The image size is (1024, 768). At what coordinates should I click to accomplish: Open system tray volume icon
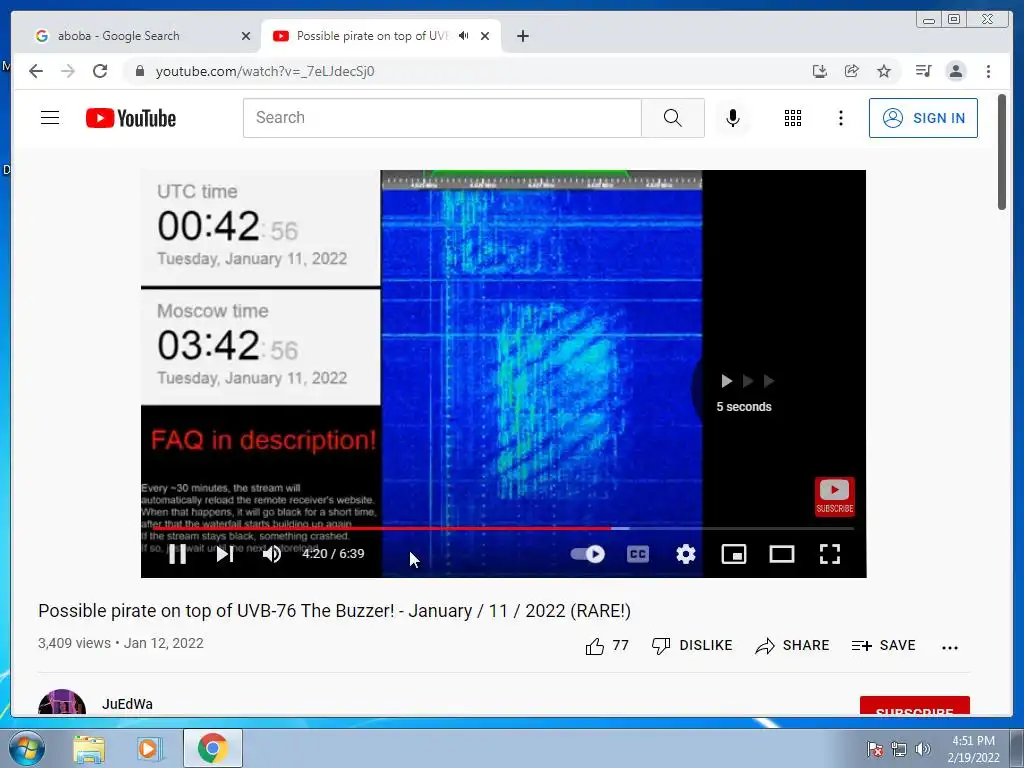tap(922, 749)
